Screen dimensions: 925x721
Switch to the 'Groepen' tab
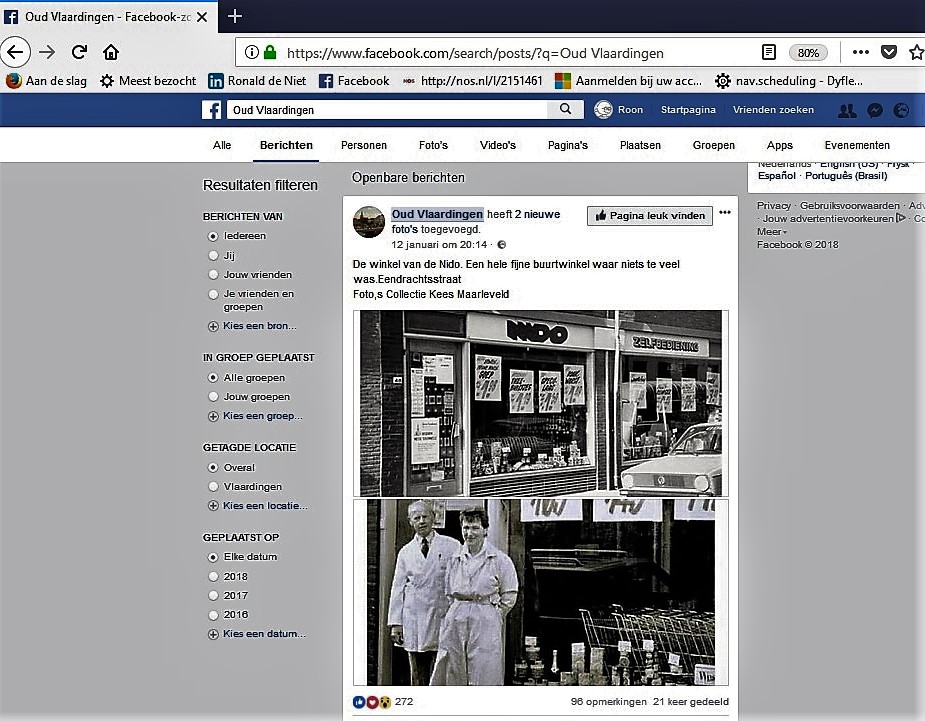[713, 145]
